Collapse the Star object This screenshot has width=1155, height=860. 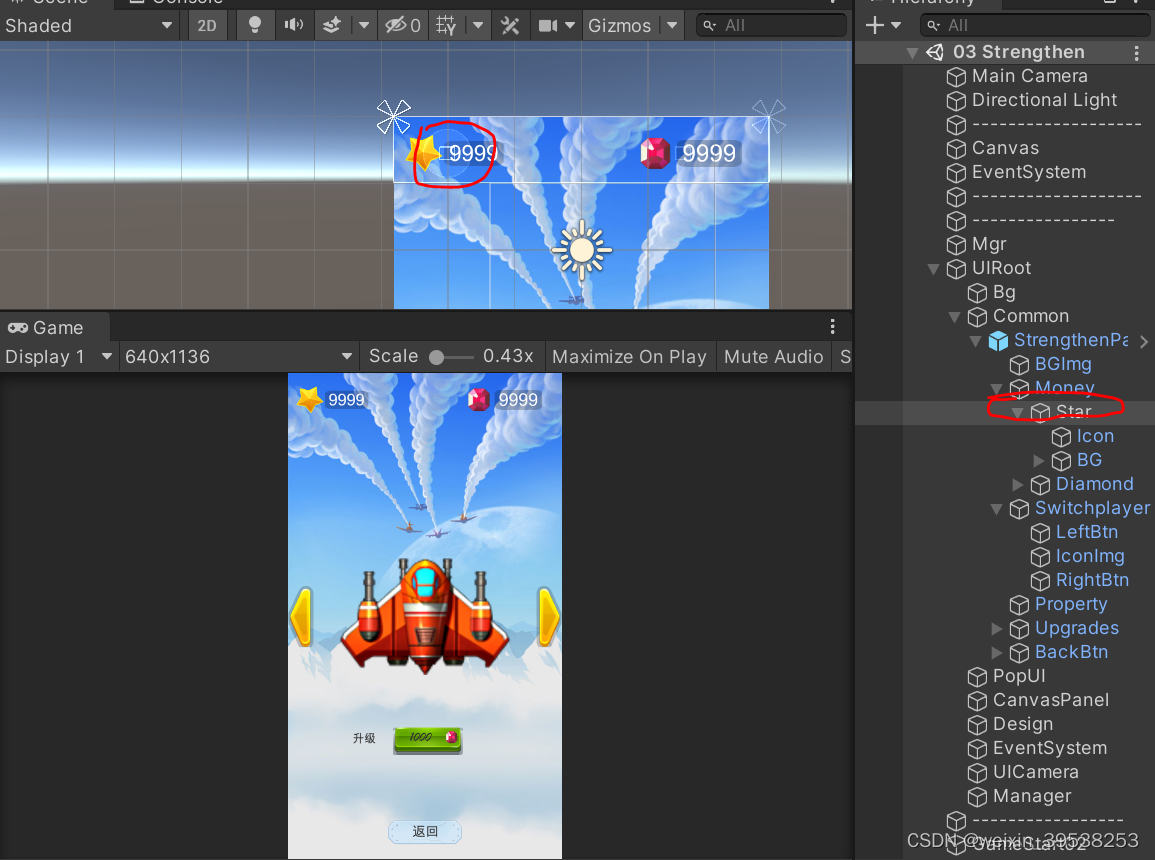[1017, 412]
